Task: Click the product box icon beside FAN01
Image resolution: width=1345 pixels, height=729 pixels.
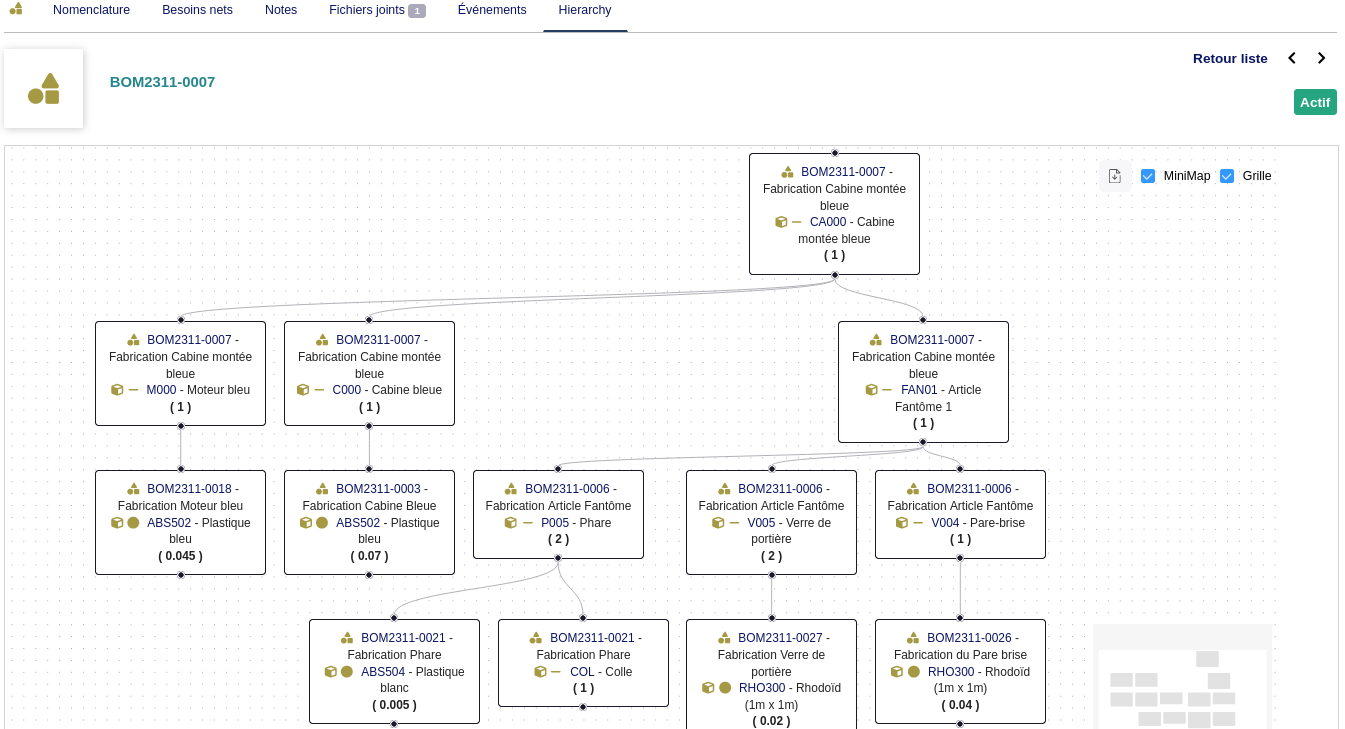Action: pyautogui.click(x=871, y=390)
